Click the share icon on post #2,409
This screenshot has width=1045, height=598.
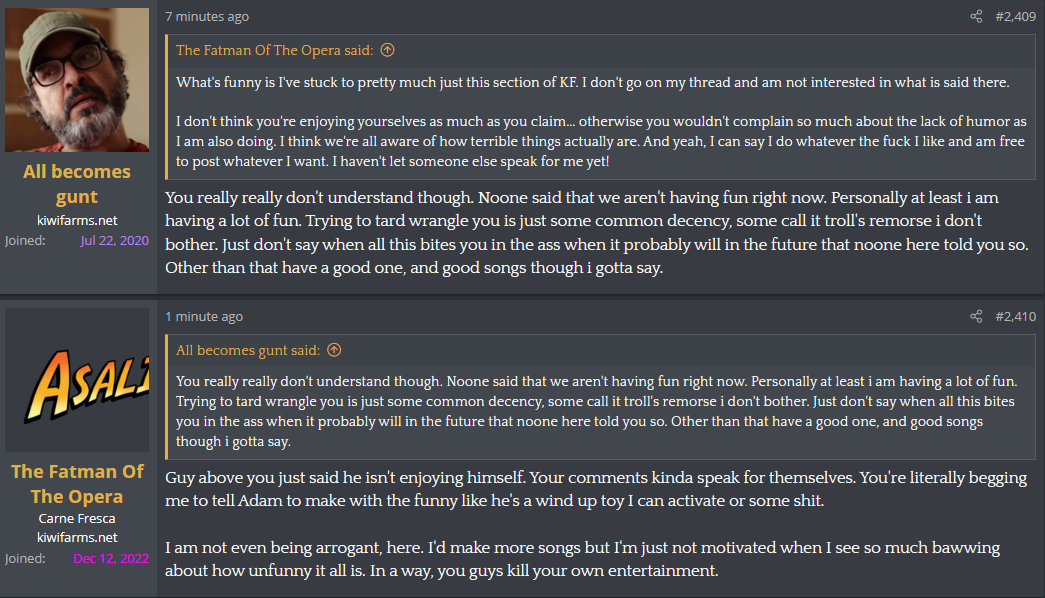[x=976, y=16]
